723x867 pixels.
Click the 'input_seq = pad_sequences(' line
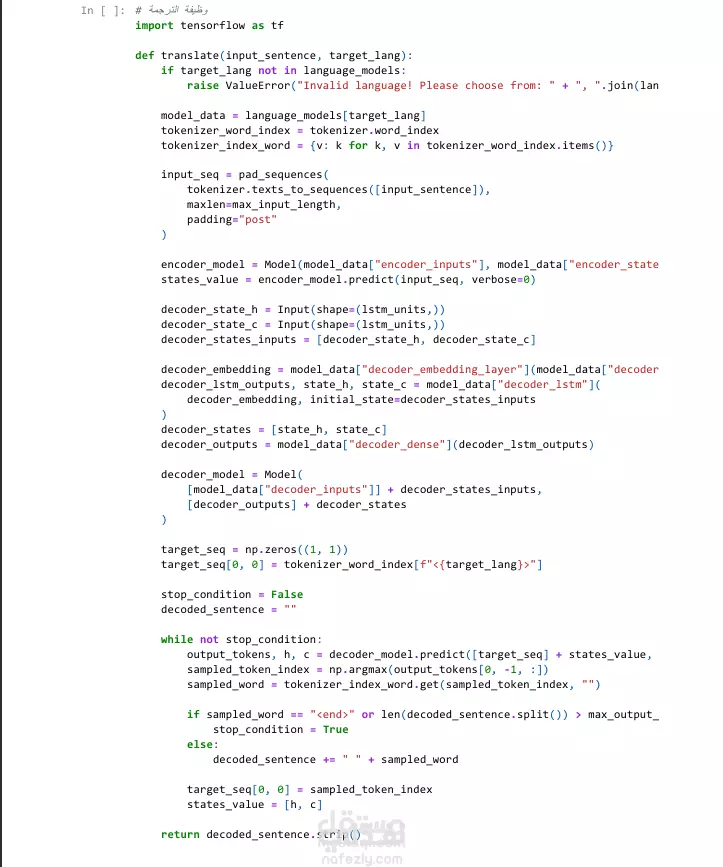(245, 175)
